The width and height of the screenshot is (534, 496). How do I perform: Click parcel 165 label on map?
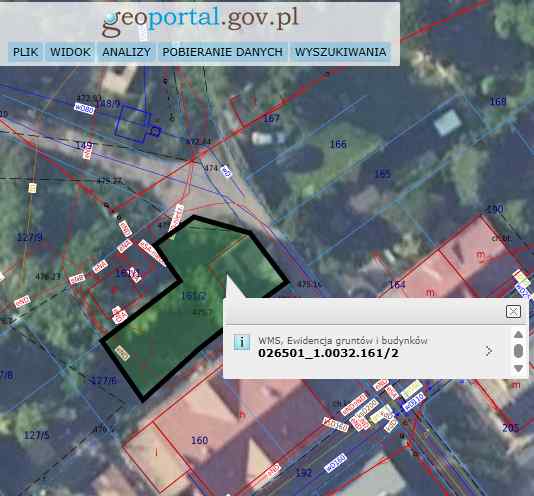(382, 174)
